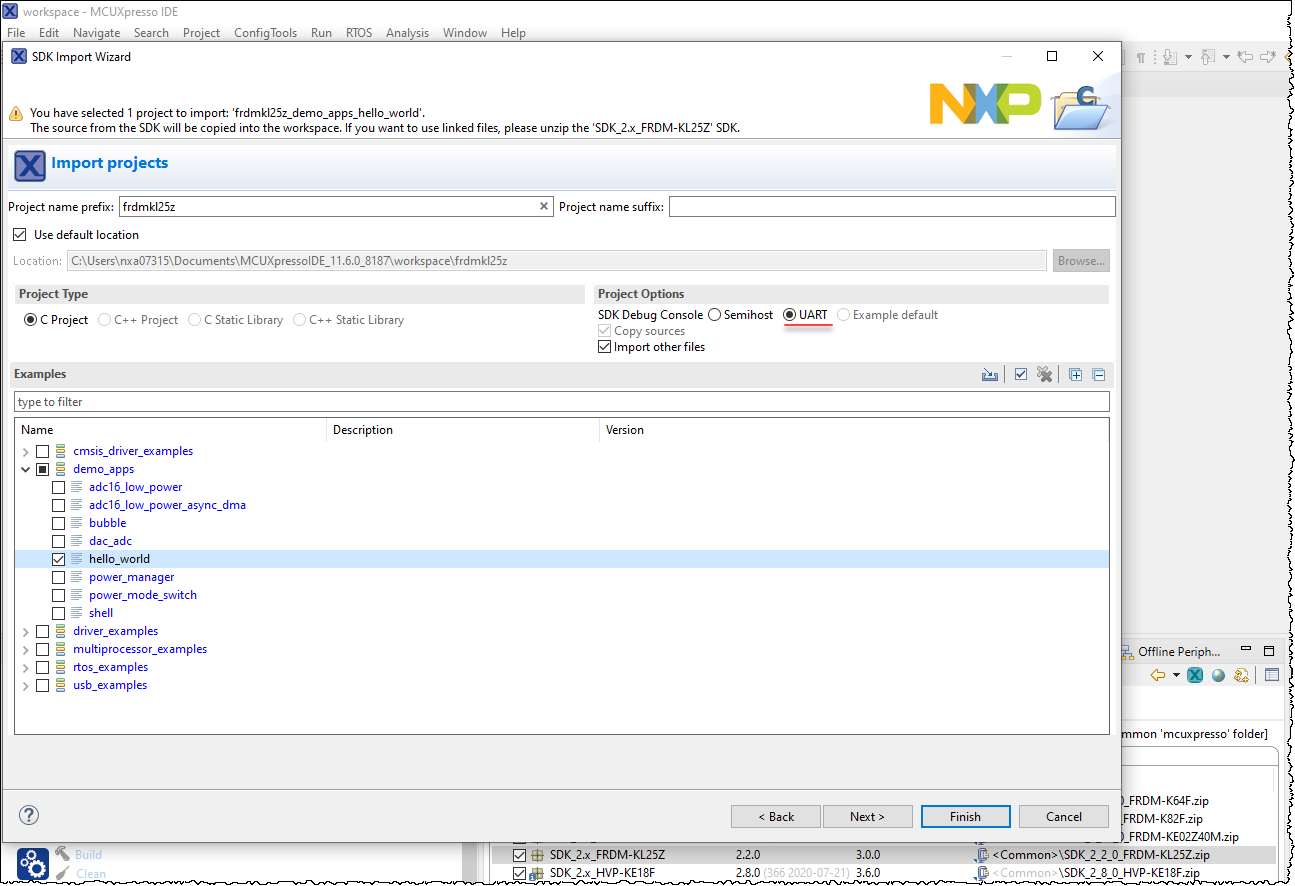The image size is (1295, 886).
Task: Open the SDK import archive icon in Examples toolbar
Action: coord(990,374)
